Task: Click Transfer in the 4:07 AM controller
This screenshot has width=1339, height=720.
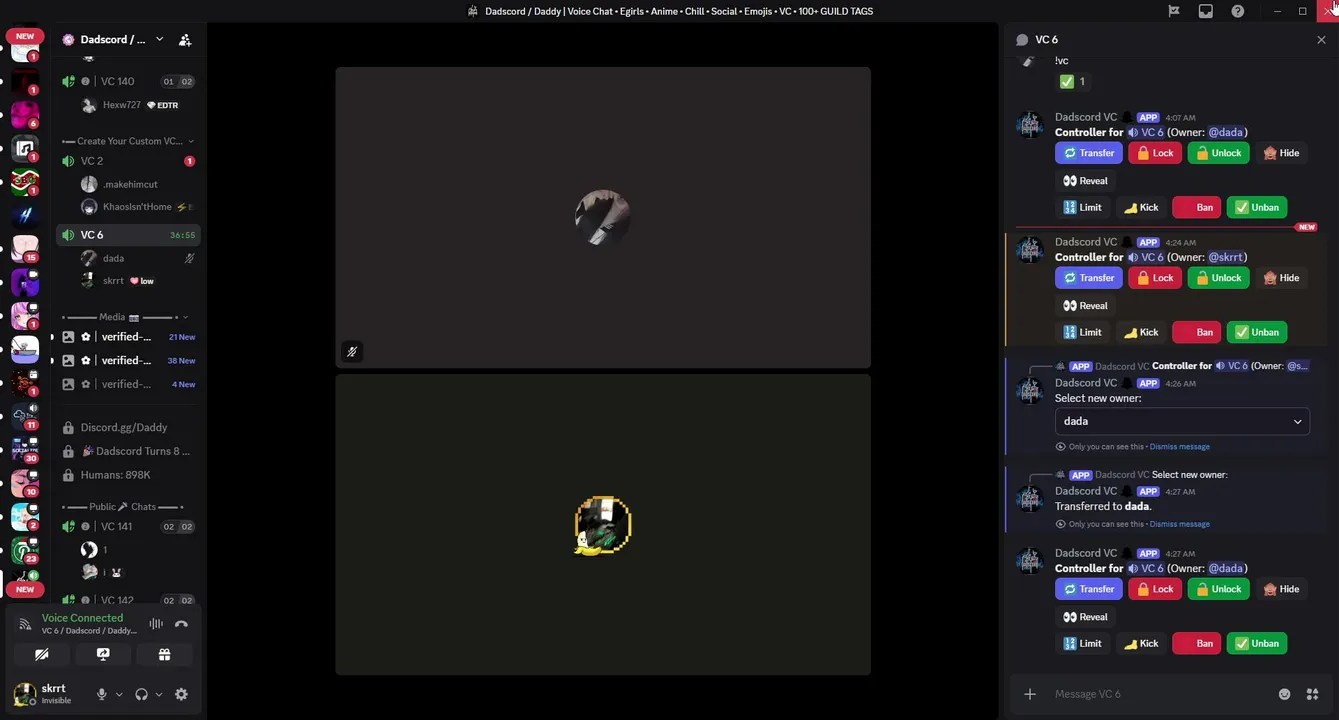Action: [x=1089, y=153]
